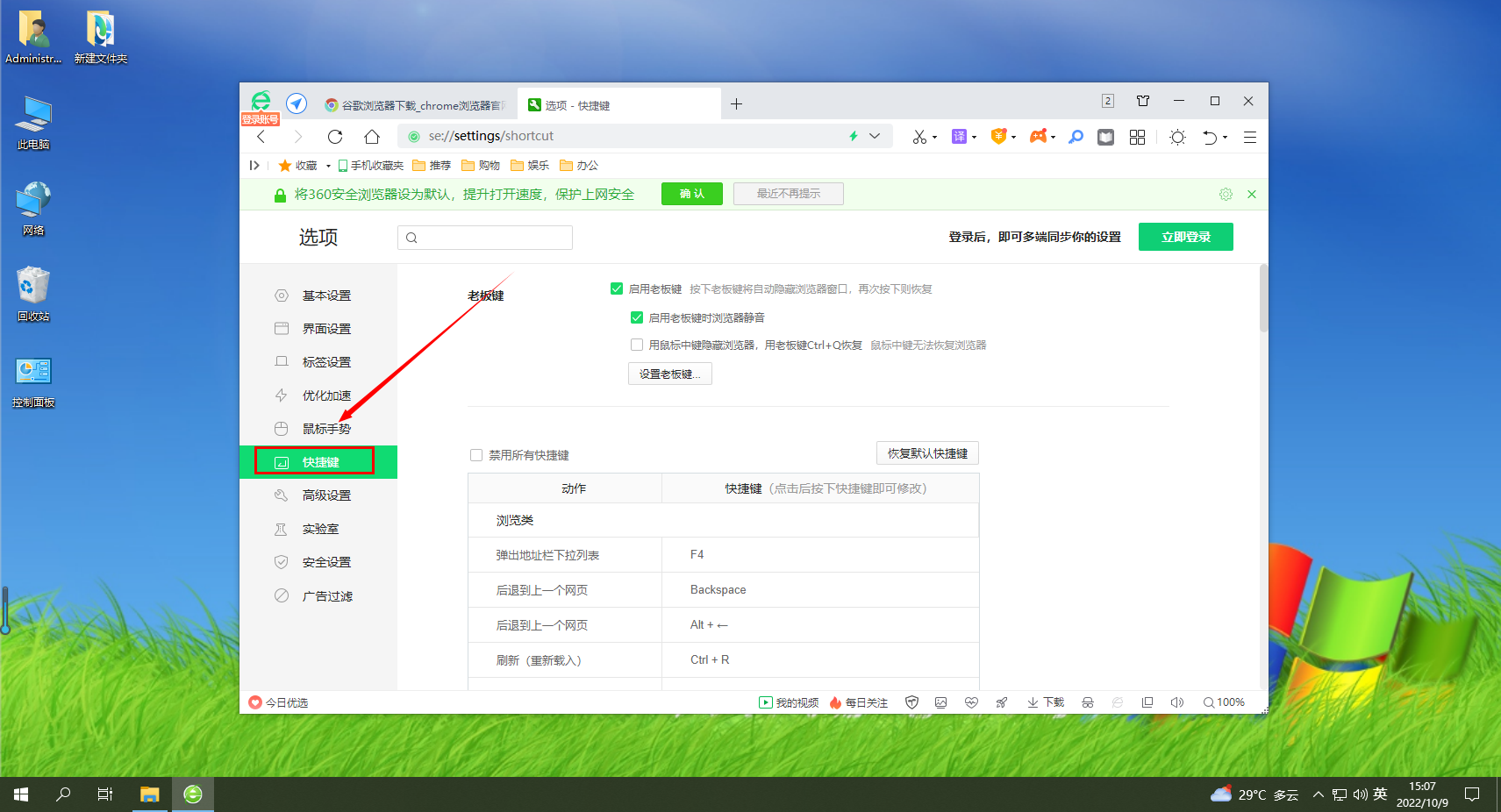Click 最近不再提示 button
This screenshot has width=1501, height=812.
click(788, 194)
